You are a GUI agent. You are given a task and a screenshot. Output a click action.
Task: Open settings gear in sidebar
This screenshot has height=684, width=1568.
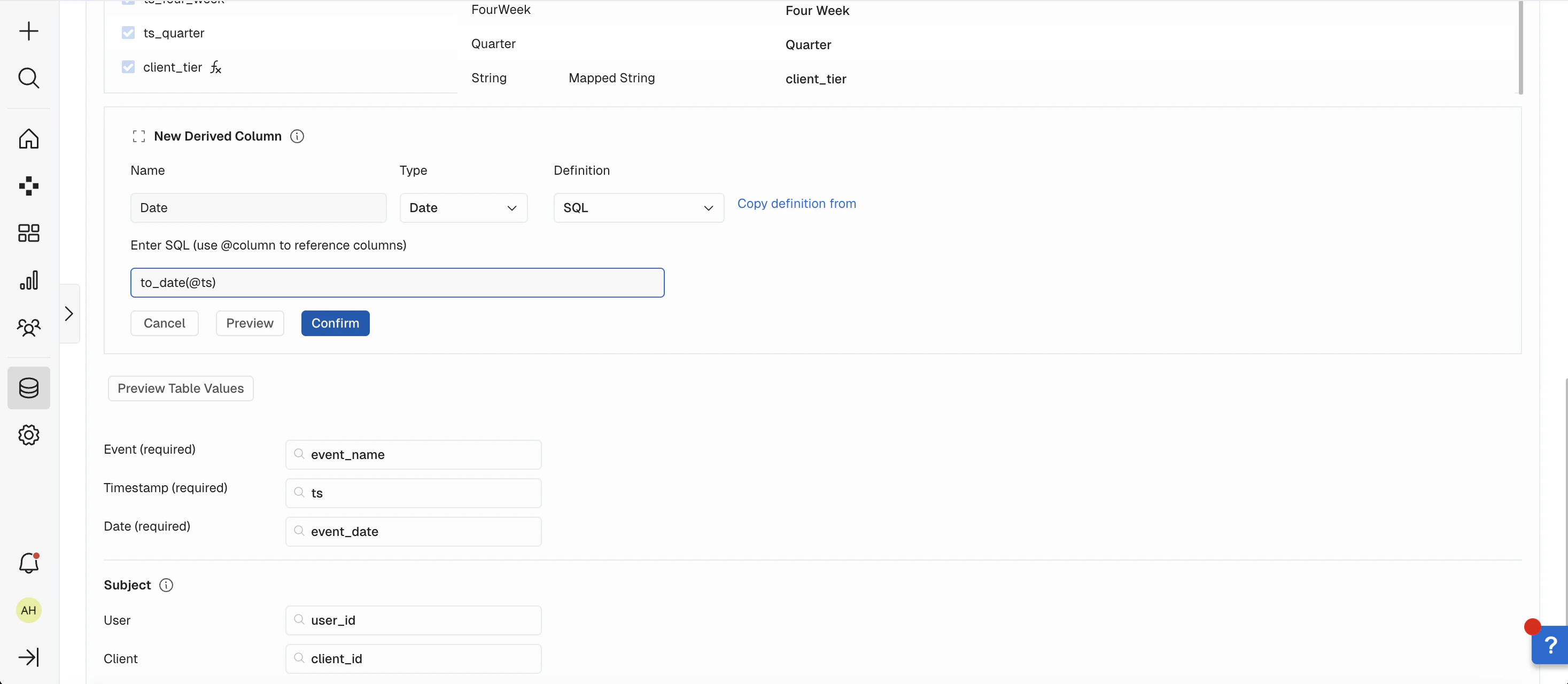click(29, 434)
